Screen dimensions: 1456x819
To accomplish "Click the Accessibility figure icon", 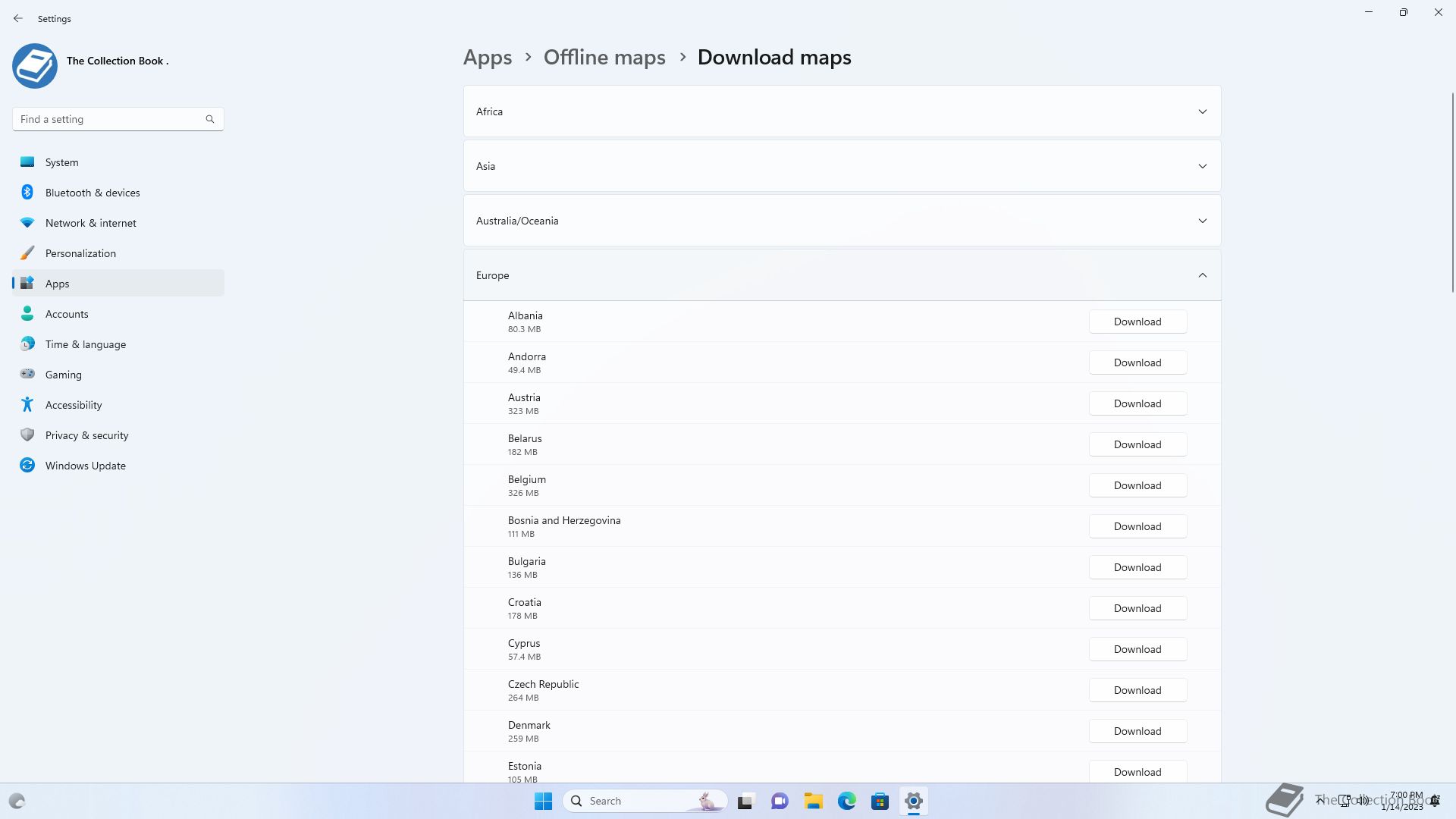I will point(27,405).
